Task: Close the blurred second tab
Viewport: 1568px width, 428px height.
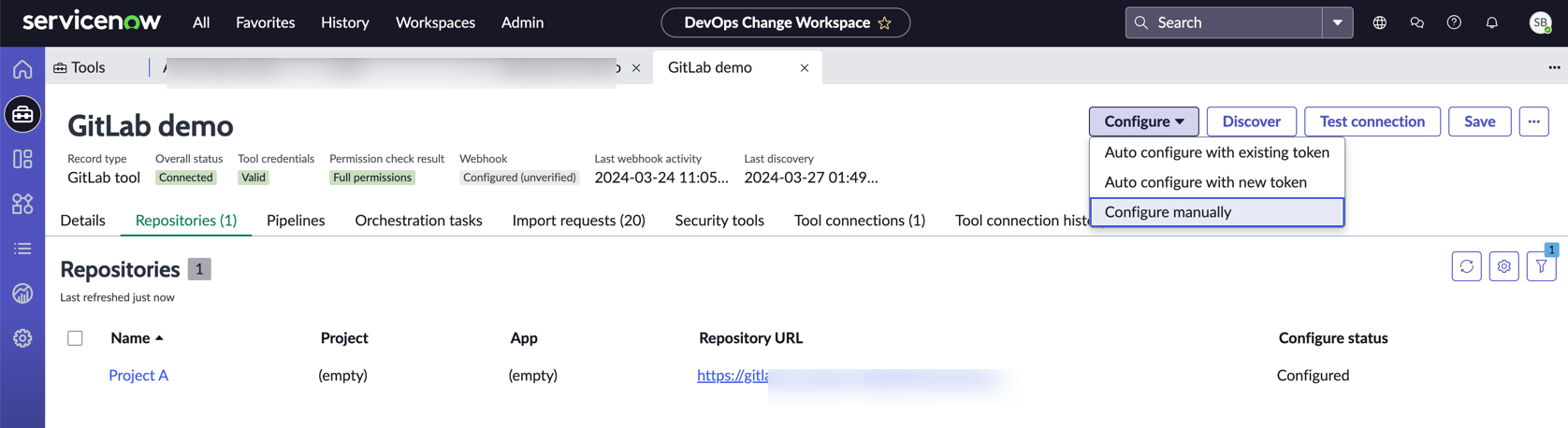Action: point(636,67)
